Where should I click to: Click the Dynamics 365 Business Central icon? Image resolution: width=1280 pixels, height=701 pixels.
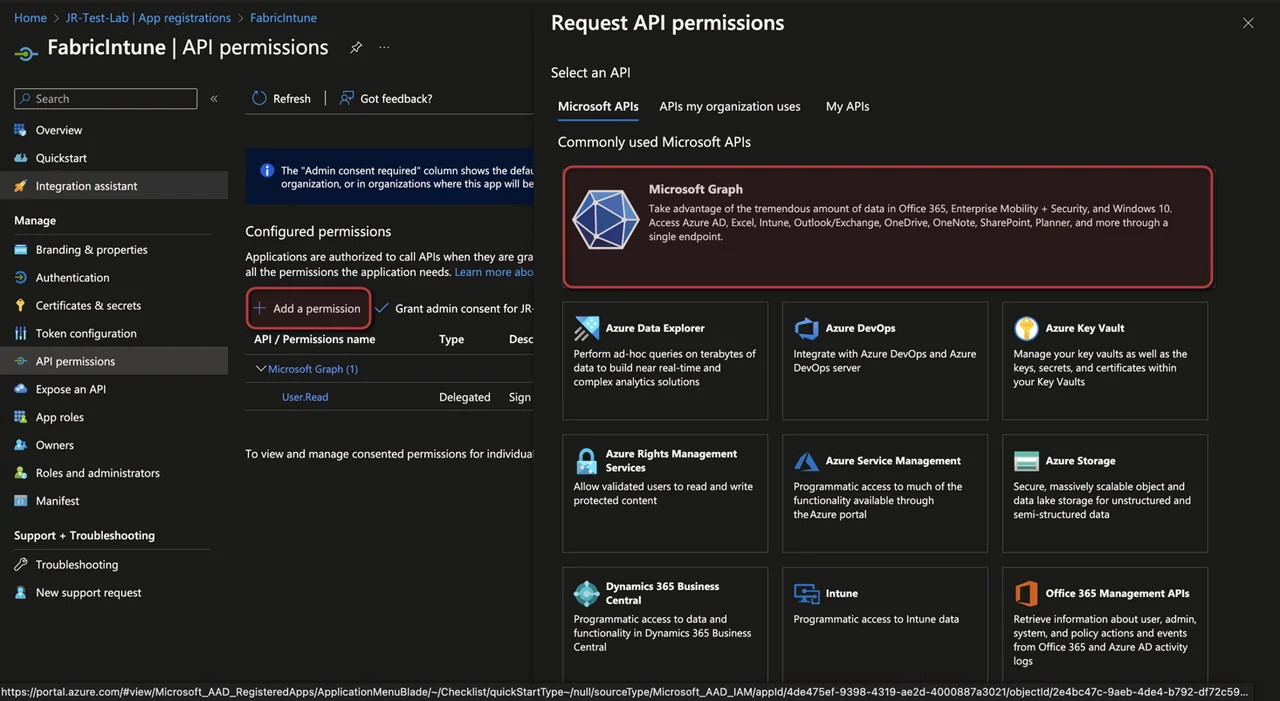click(587, 593)
